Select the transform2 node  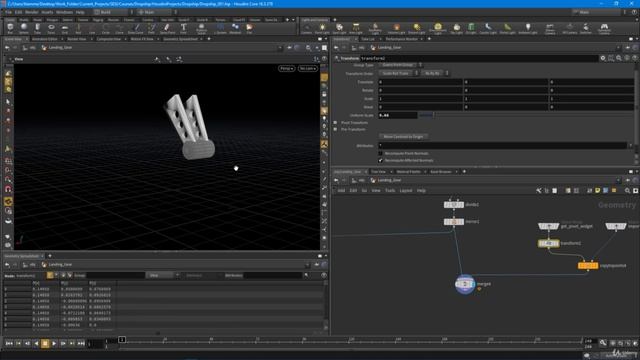pos(549,243)
